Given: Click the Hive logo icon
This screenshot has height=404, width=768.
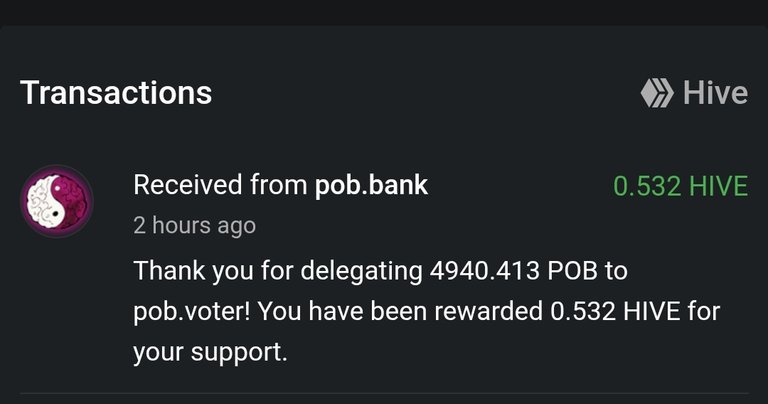Looking at the screenshot, I should tap(657, 93).
